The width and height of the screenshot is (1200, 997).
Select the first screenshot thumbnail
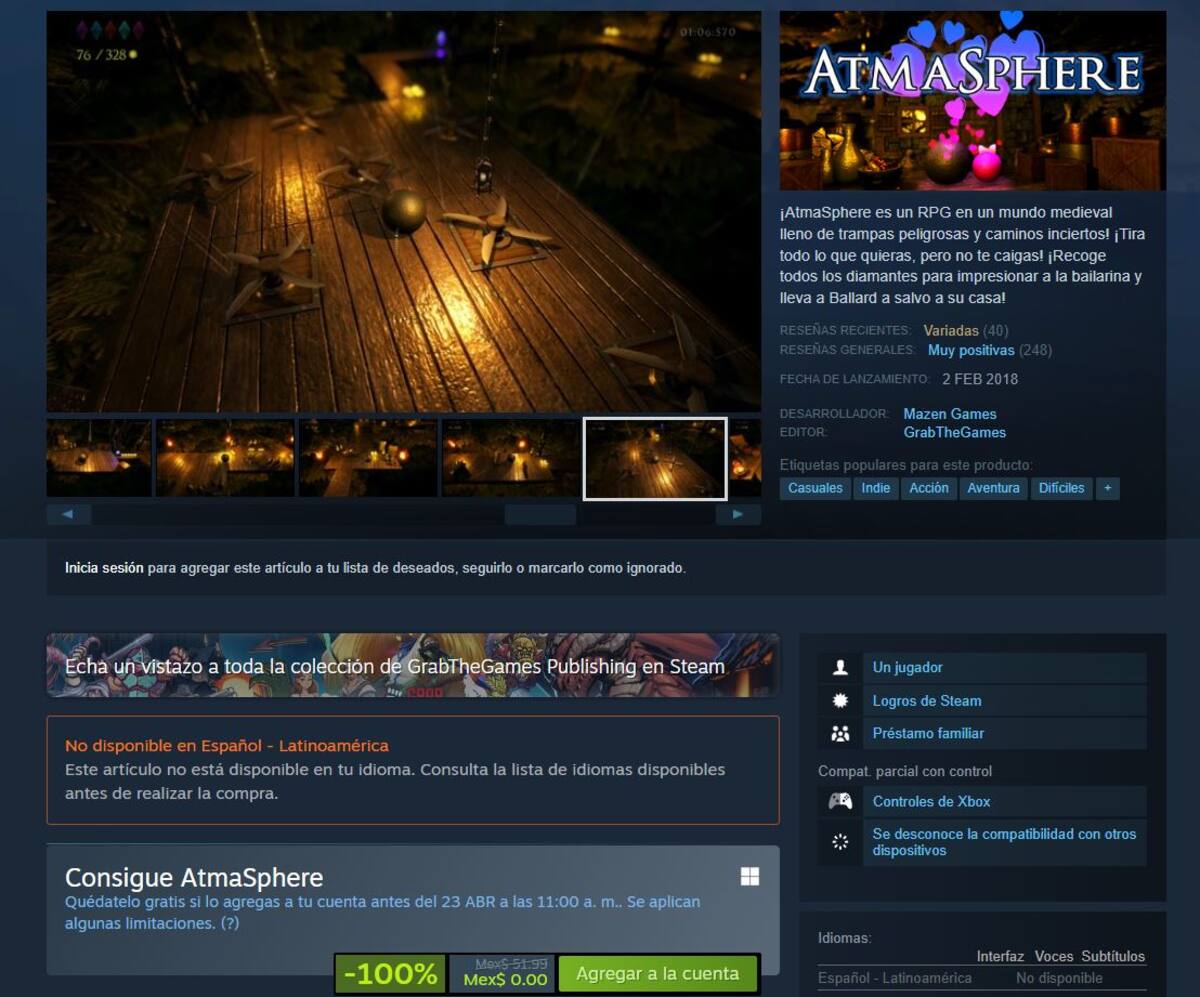pyautogui.click(x=99, y=458)
